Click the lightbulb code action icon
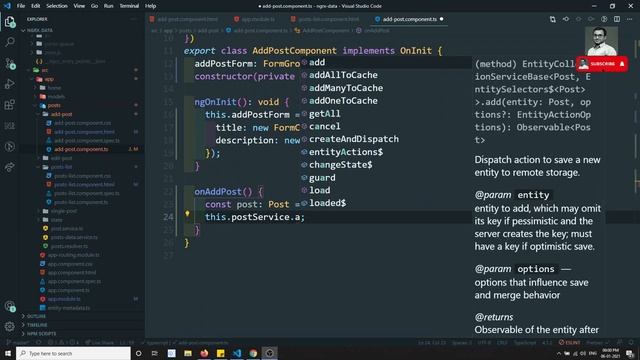Image resolution: width=640 pixels, height=360 pixels. pyautogui.click(x=187, y=213)
